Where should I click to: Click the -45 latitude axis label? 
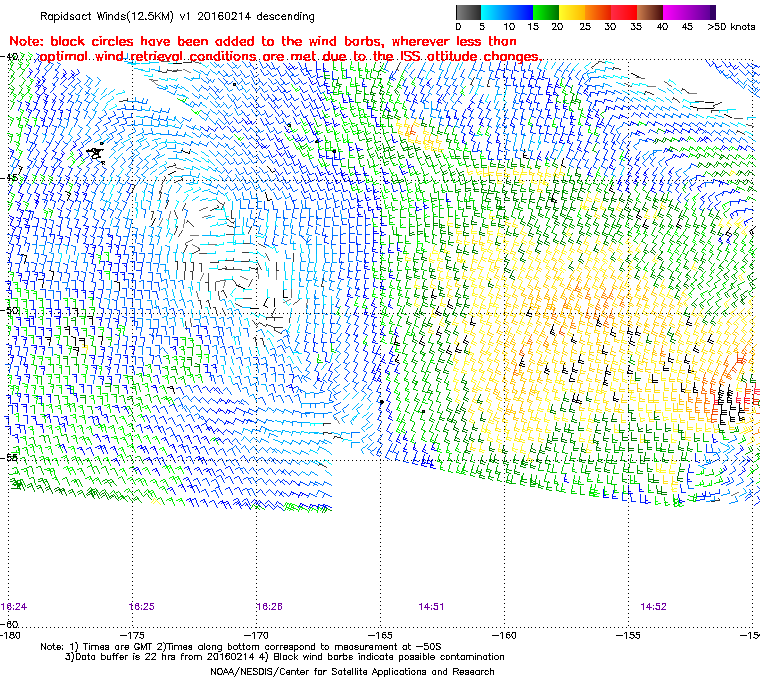(x=9, y=178)
